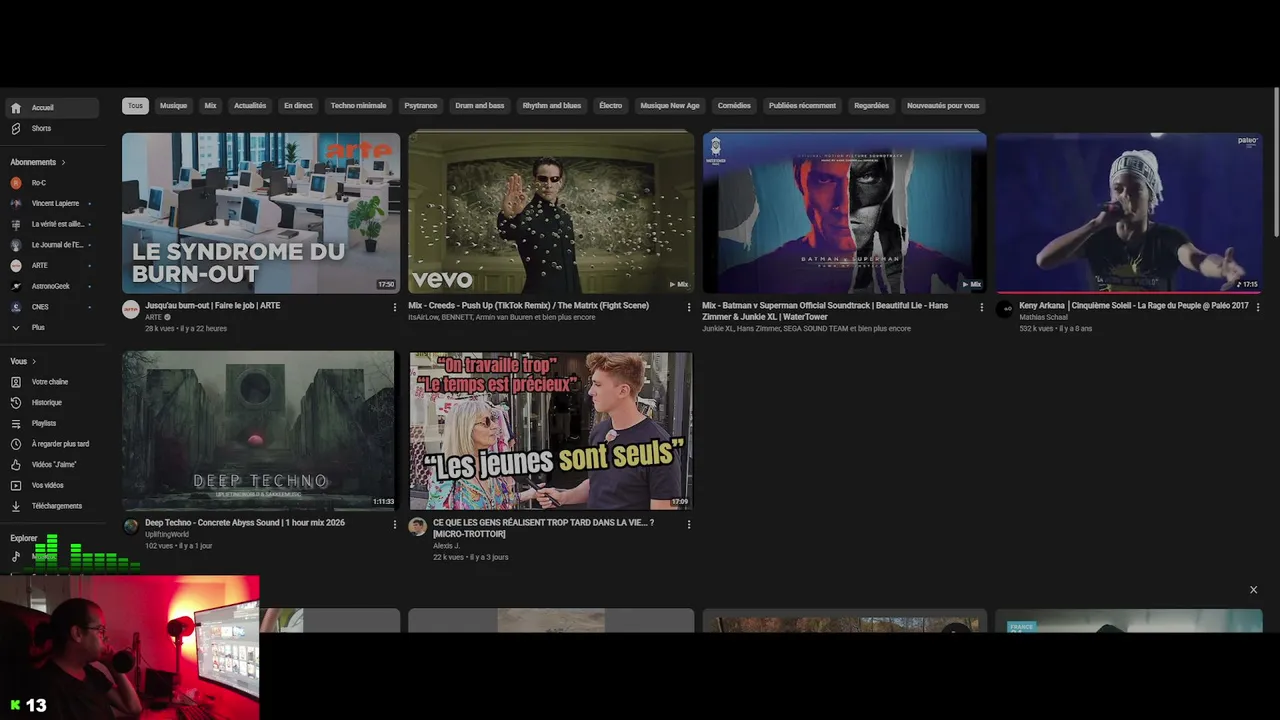Open Vos vidéos icon
Screen dimensions: 1280x720
pyautogui.click(x=16, y=486)
